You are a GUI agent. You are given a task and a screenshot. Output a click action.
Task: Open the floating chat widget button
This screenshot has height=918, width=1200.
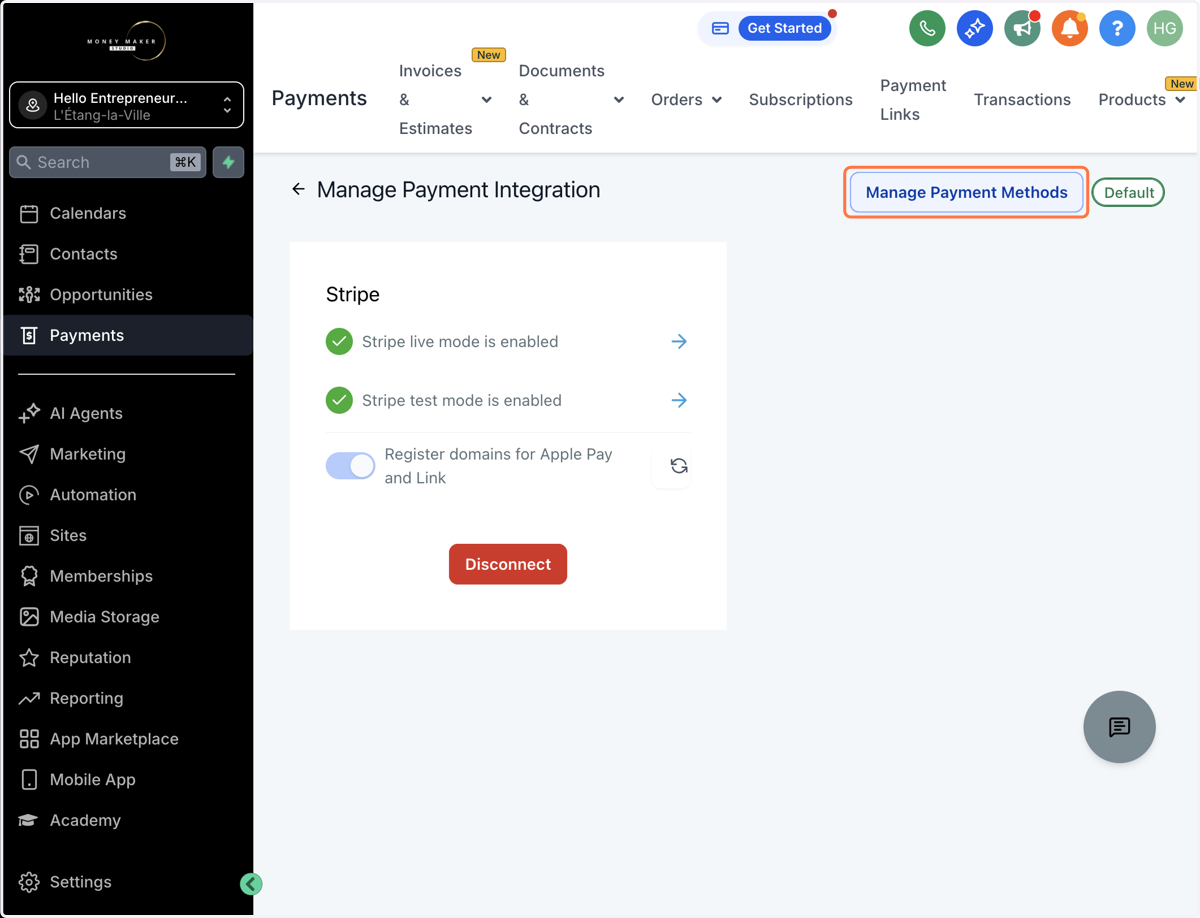(1119, 727)
